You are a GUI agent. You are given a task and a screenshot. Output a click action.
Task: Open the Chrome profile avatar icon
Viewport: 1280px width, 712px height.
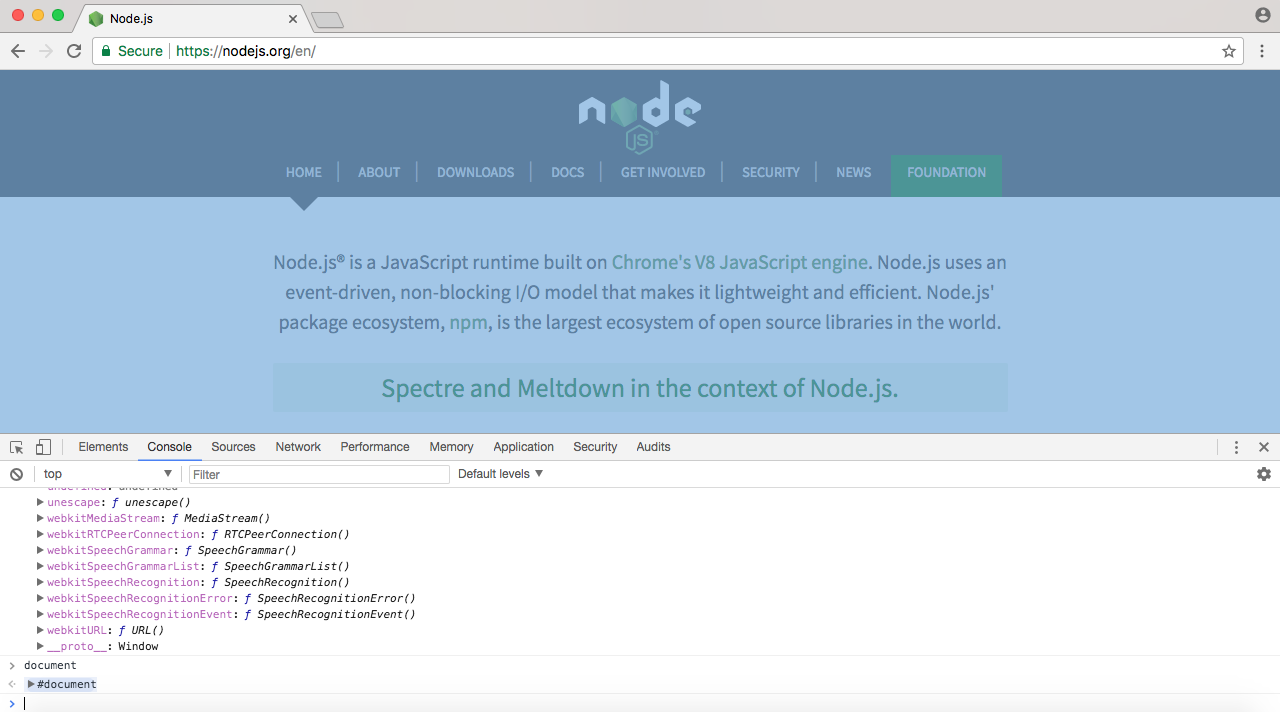tap(1262, 15)
